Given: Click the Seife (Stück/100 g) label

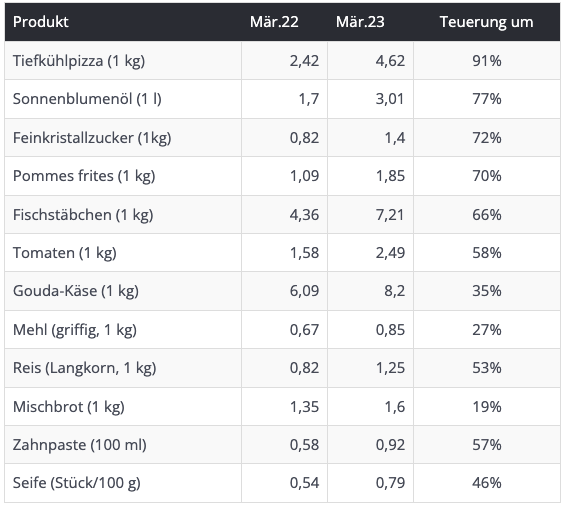Looking at the screenshot, I should click(x=77, y=483).
